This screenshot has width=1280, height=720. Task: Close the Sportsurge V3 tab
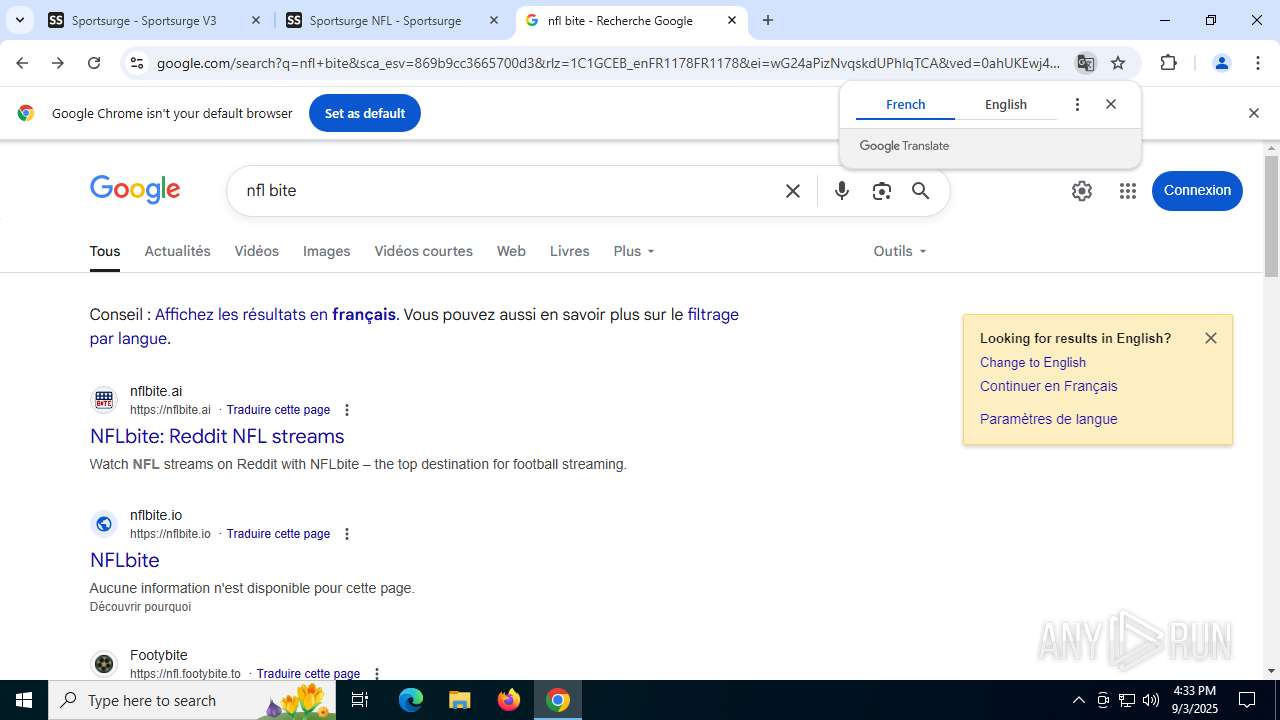pos(256,20)
